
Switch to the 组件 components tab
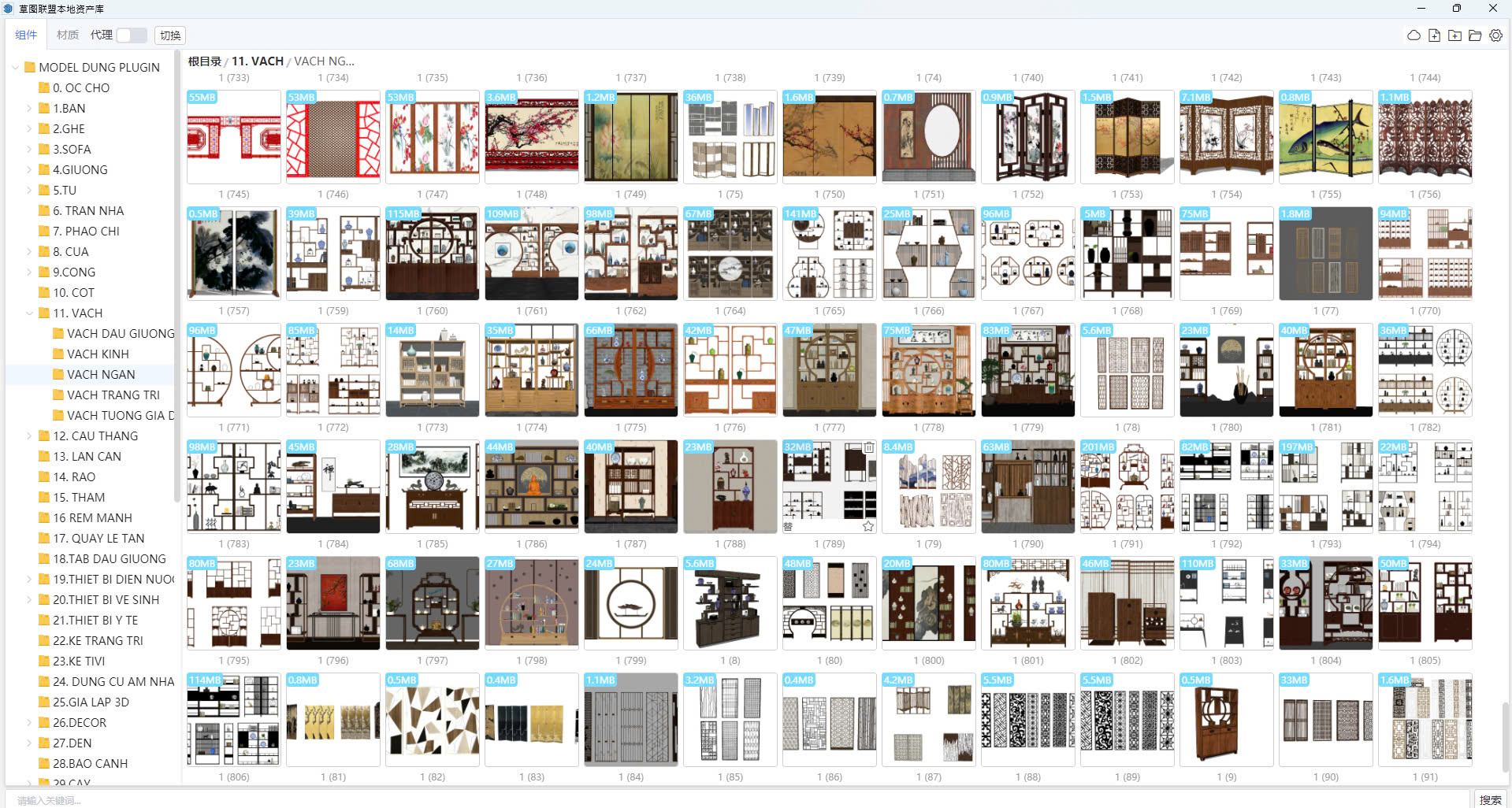coord(26,35)
